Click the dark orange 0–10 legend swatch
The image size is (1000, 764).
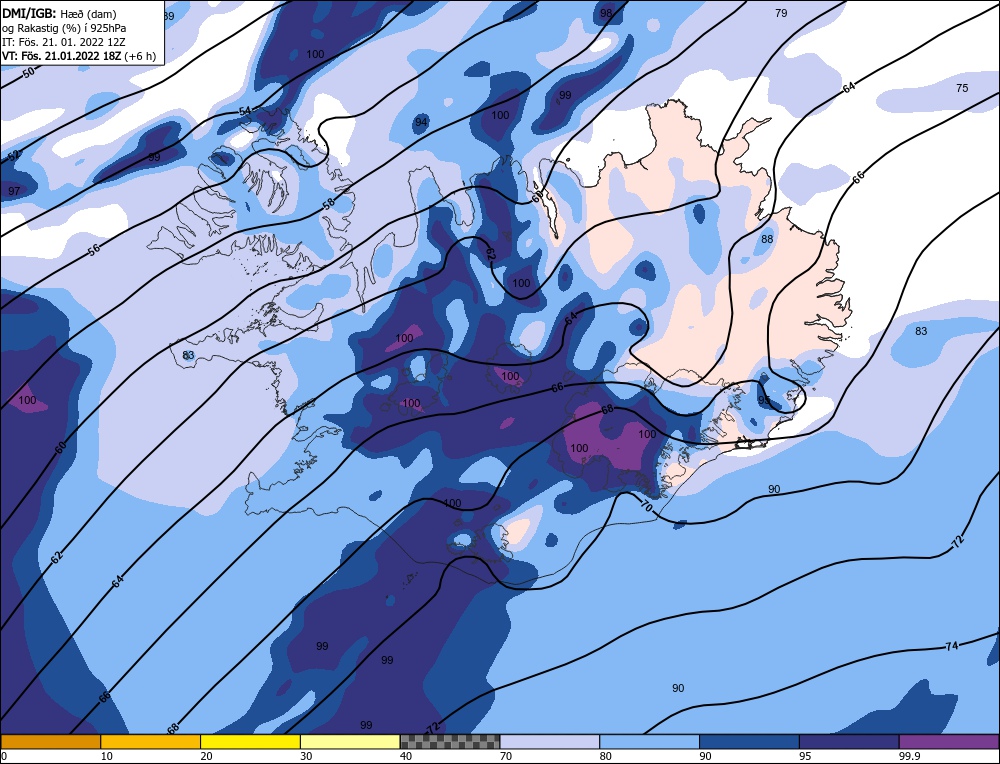[50, 741]
